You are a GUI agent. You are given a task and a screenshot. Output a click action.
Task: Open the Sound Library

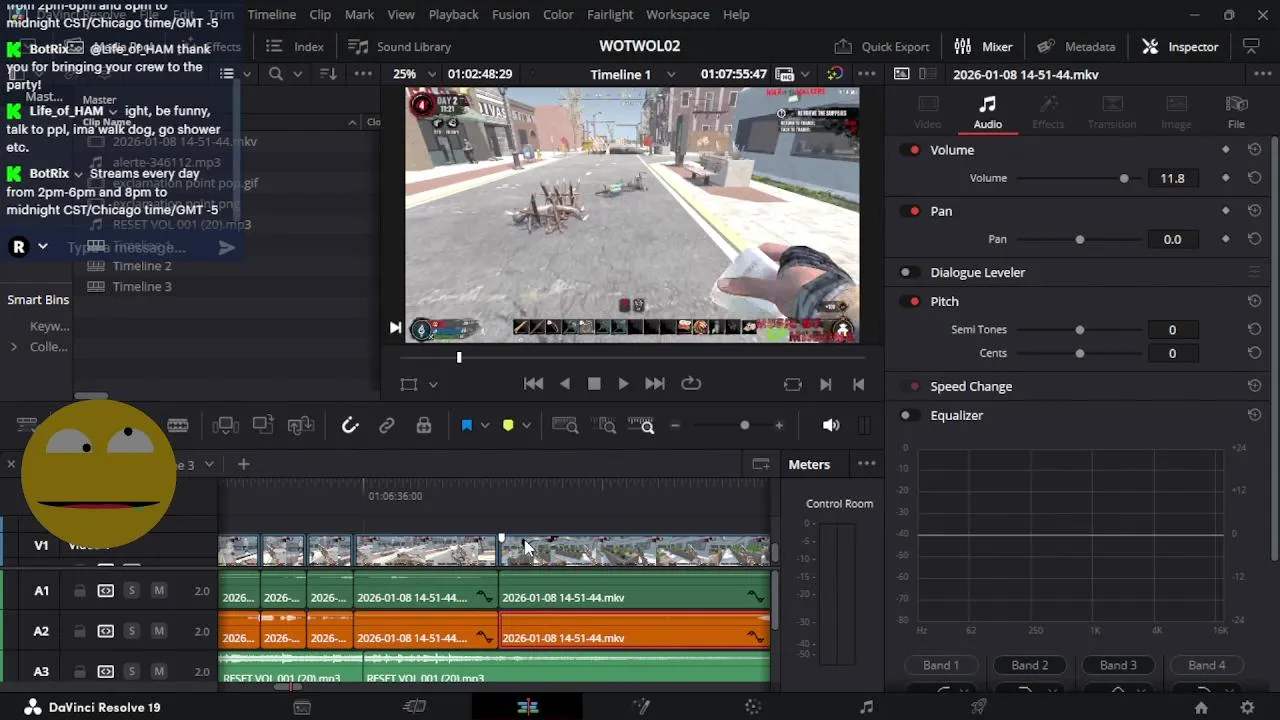tap(399, 46)
